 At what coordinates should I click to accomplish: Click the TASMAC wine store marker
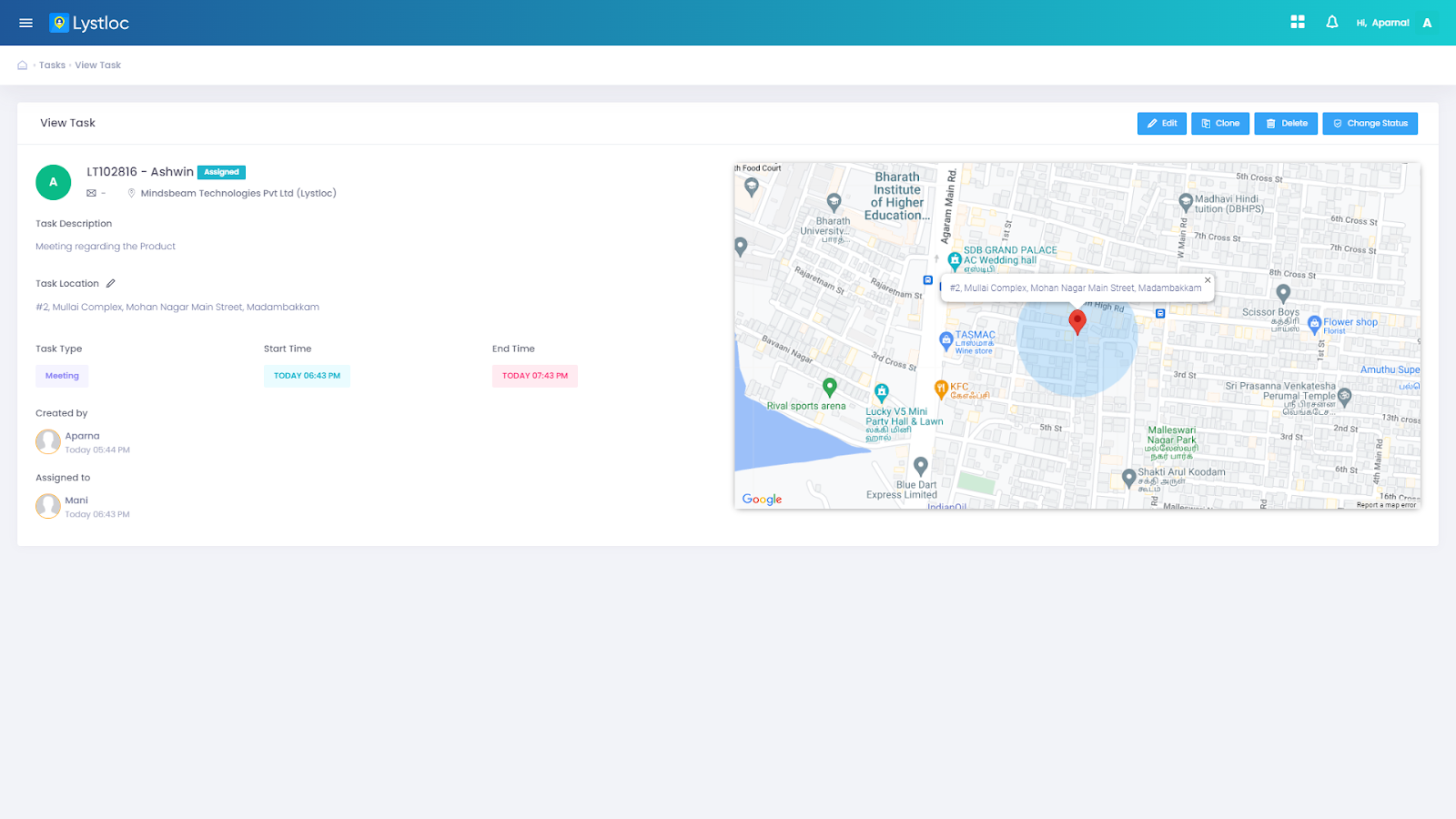tap(945, 341)
